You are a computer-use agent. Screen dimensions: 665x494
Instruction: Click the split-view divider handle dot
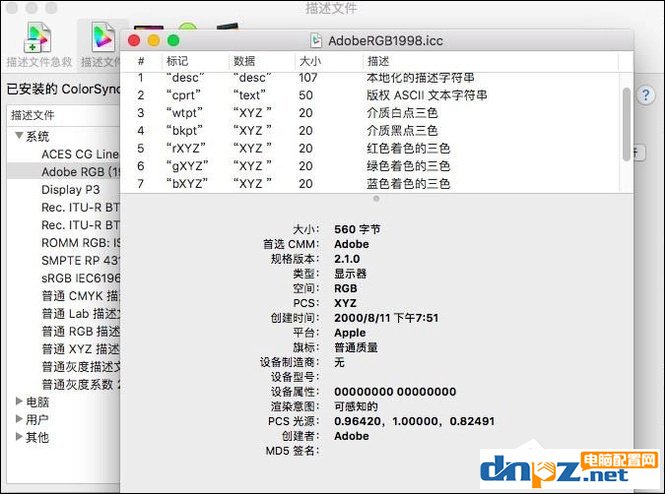click(x=376, y=198)
